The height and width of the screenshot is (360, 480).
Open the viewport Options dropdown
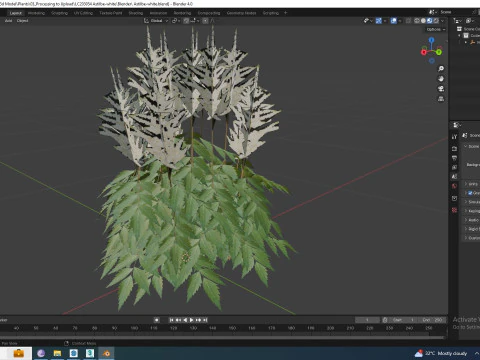(x=436, y=29)
